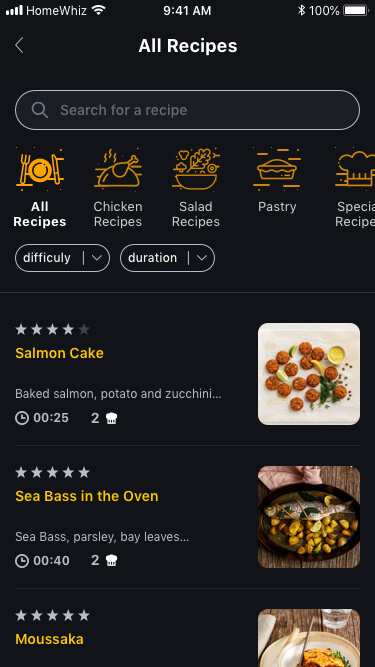Click the Sea Bass chef hat difficulty icon
Screen dimensions: 375x667
point(111,561)
